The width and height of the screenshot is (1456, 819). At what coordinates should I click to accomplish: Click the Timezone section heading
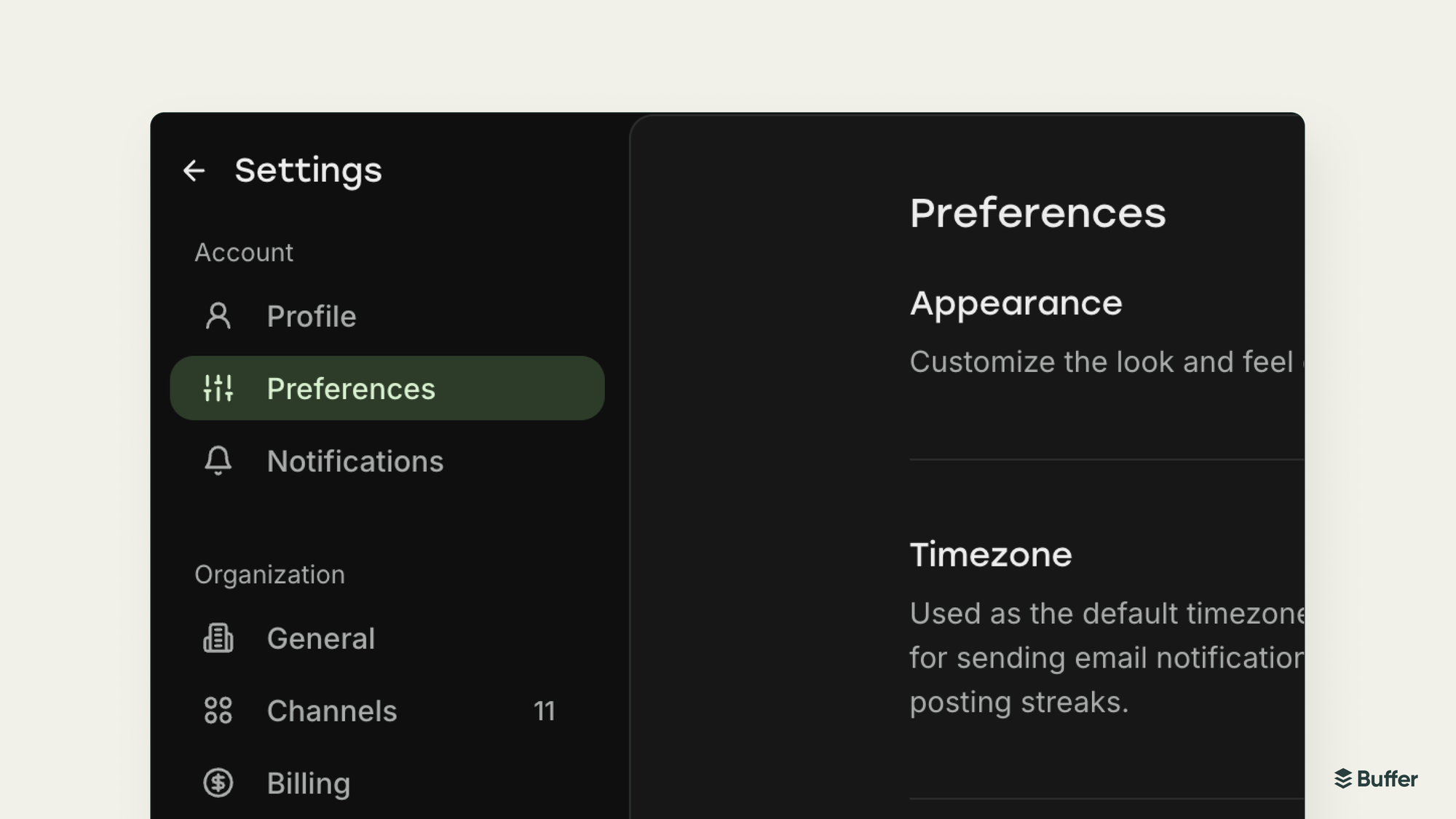[991, 555]
